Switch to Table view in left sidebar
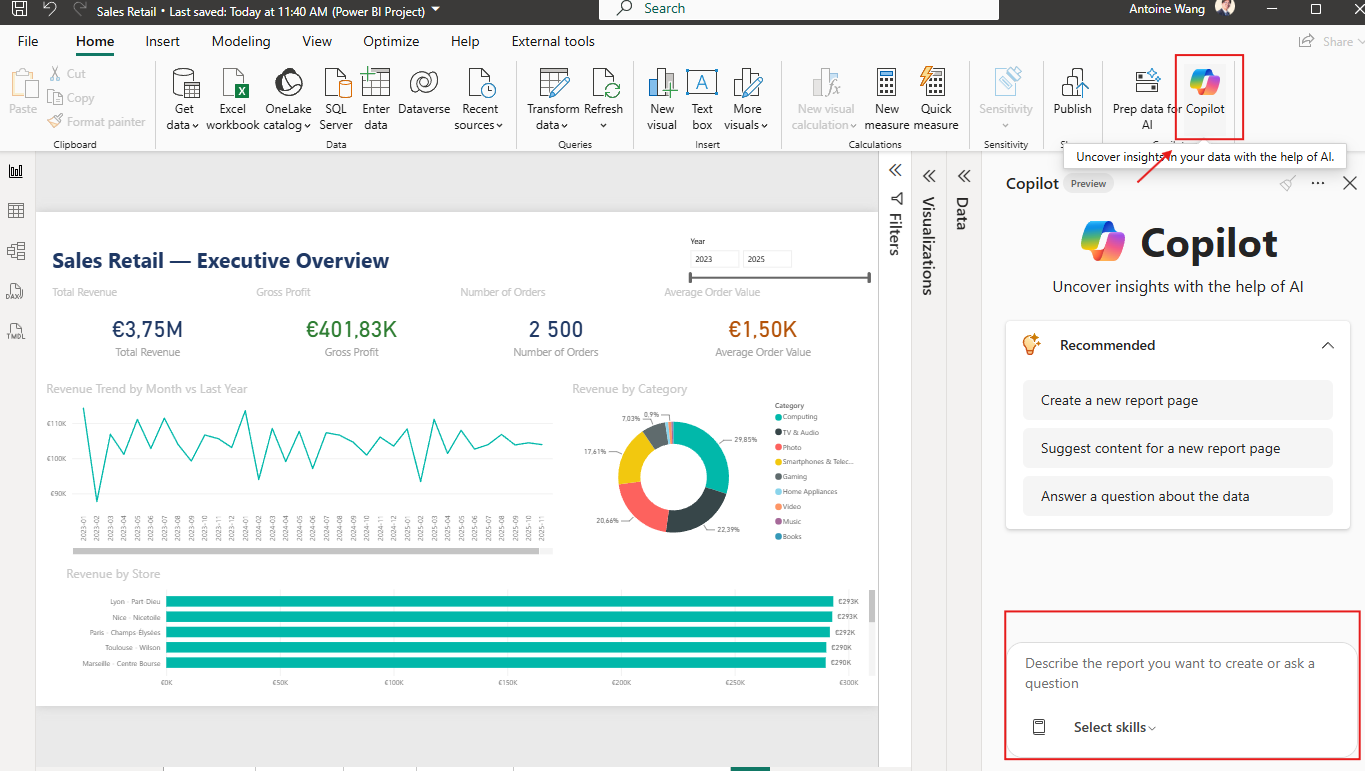Screen dimensions: 1365x771 [16, 211]
